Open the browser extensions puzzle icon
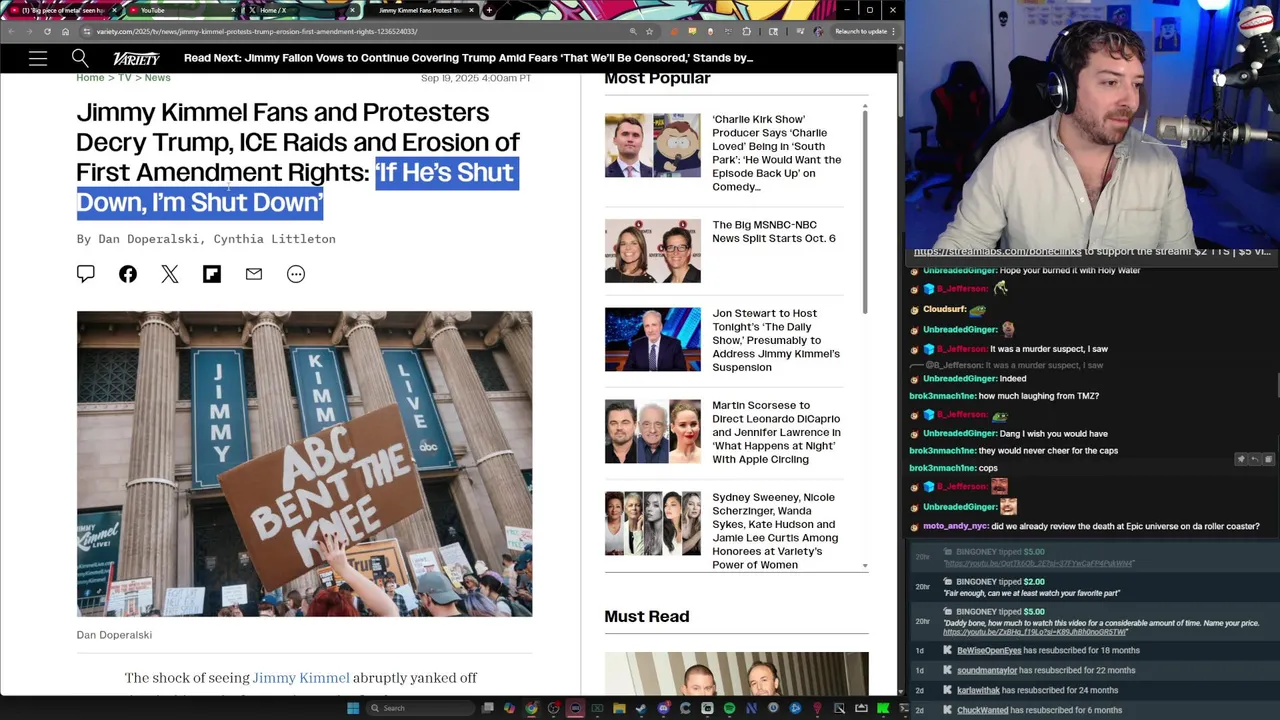This screenshot has height=720, width=1280. pos(746,31)
